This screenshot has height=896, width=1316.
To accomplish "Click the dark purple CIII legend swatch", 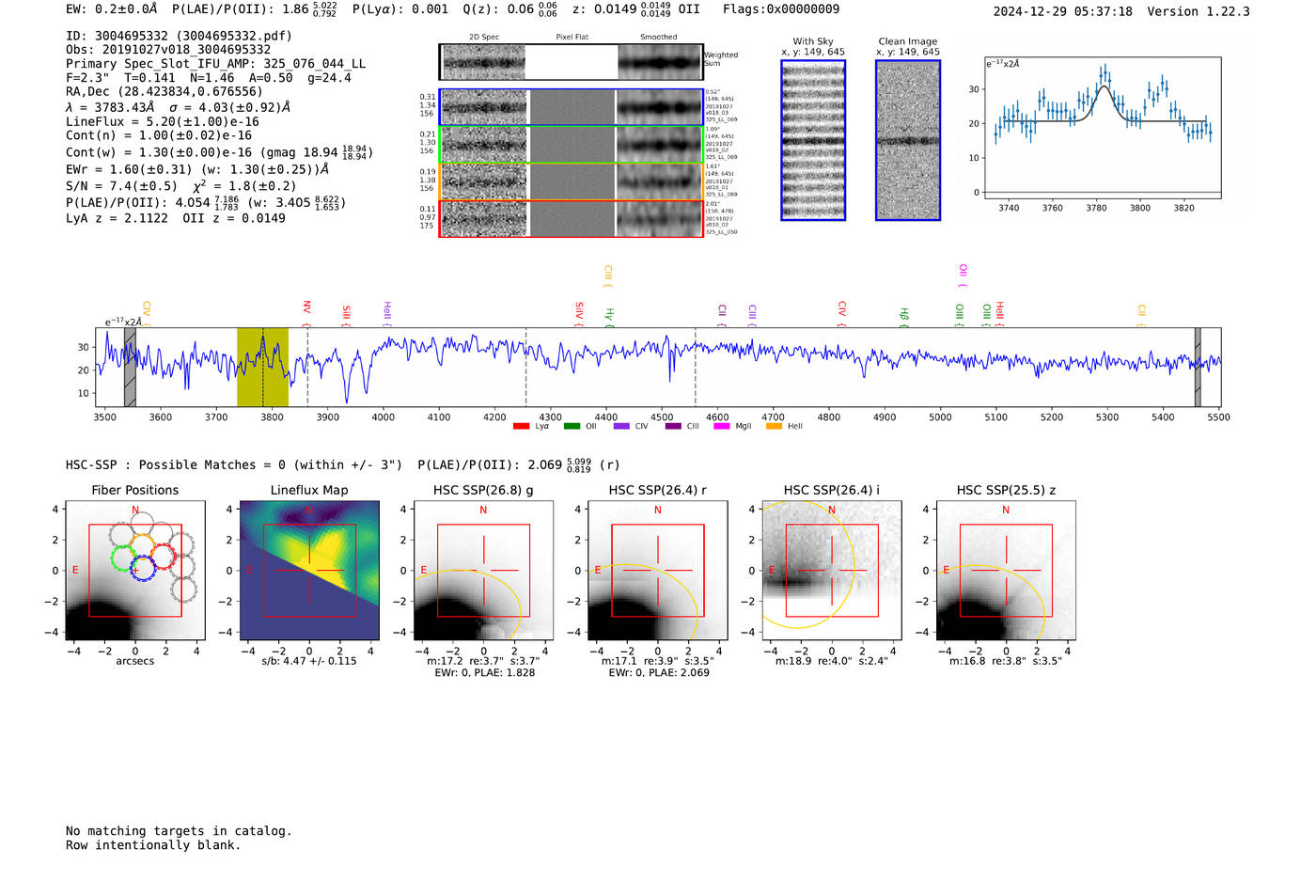I will coord(673,427).
